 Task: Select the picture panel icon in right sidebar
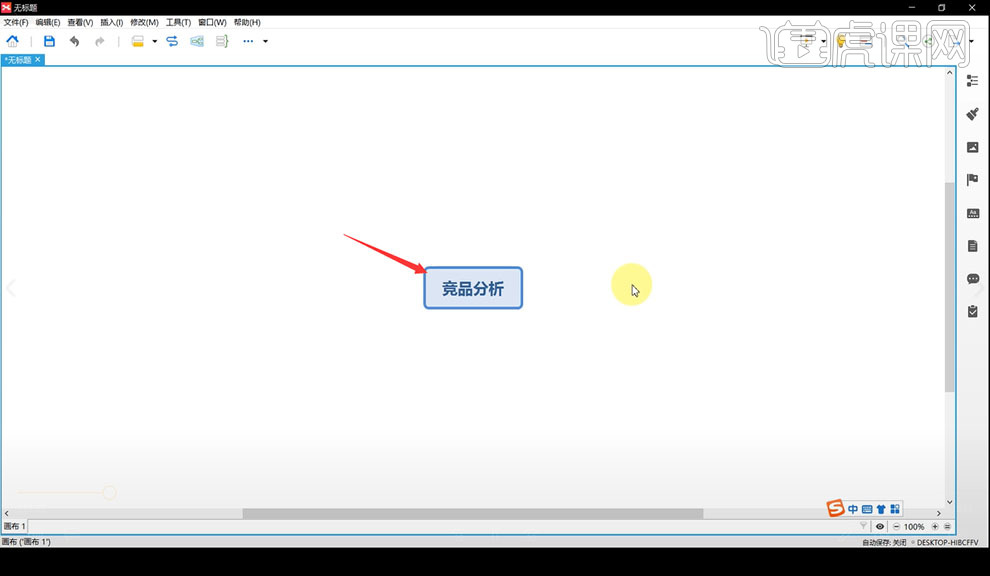pos(972,146)
